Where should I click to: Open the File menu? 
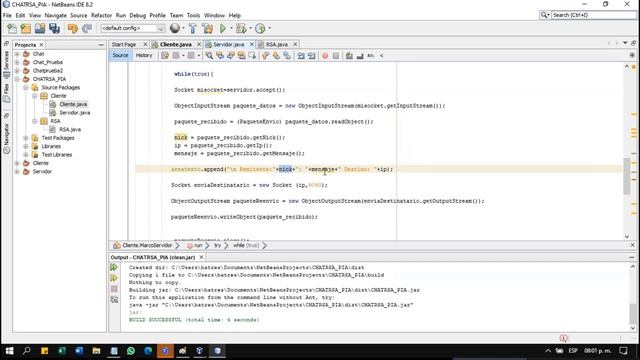pos(7,15)
